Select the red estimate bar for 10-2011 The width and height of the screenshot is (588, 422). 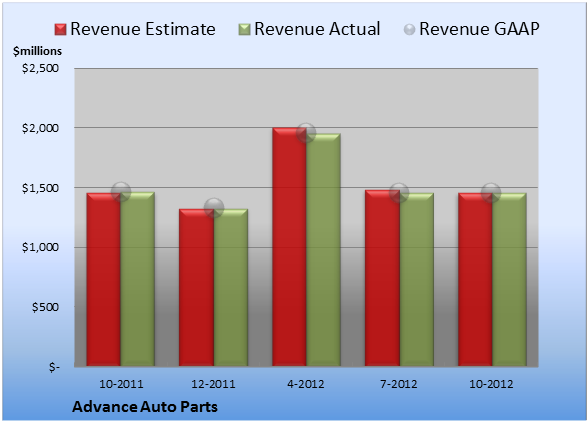104,279
